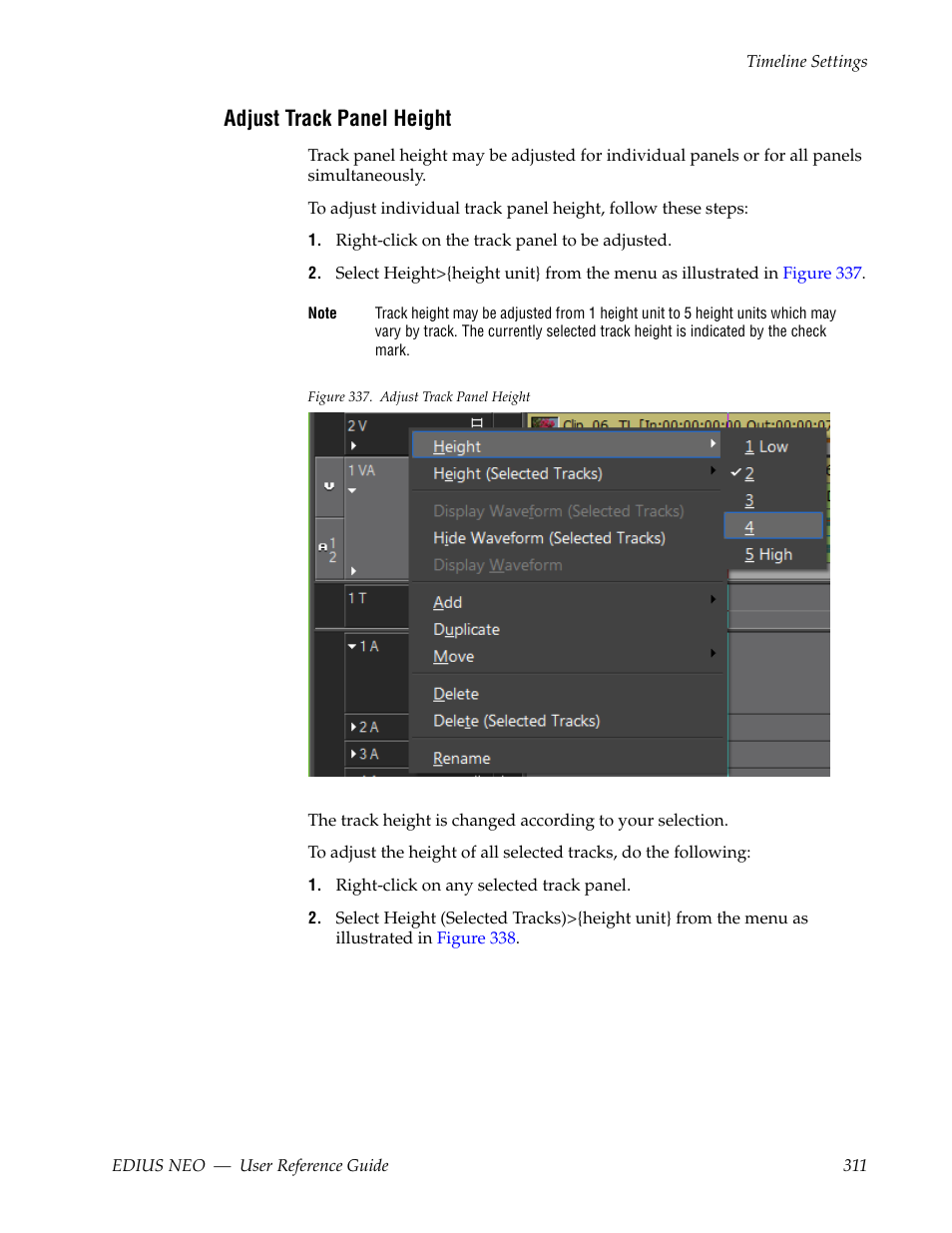Viewport: 952px width, 1233px height.
Task: Click the greyed-out Display Waveform item
Action: [566, 565]
